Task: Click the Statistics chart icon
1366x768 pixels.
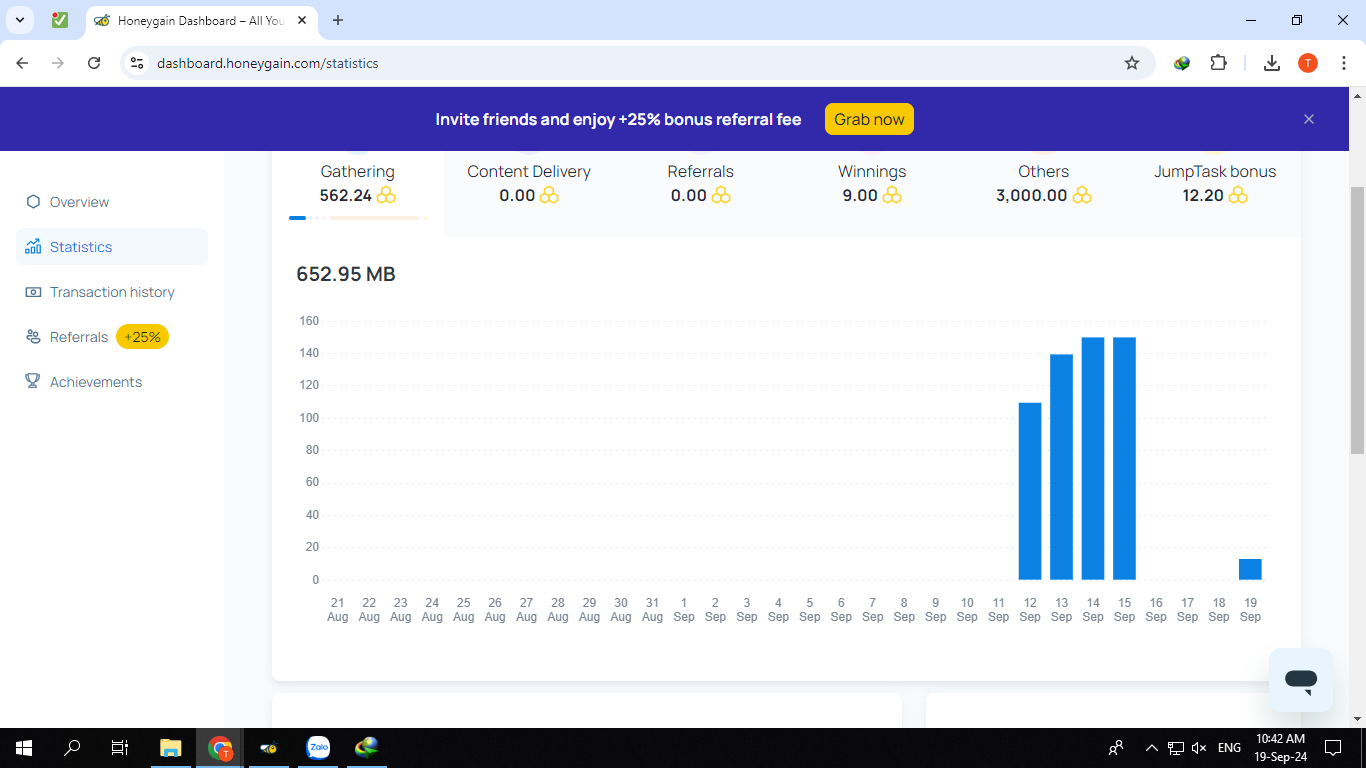Action: [x=33, y=247]
